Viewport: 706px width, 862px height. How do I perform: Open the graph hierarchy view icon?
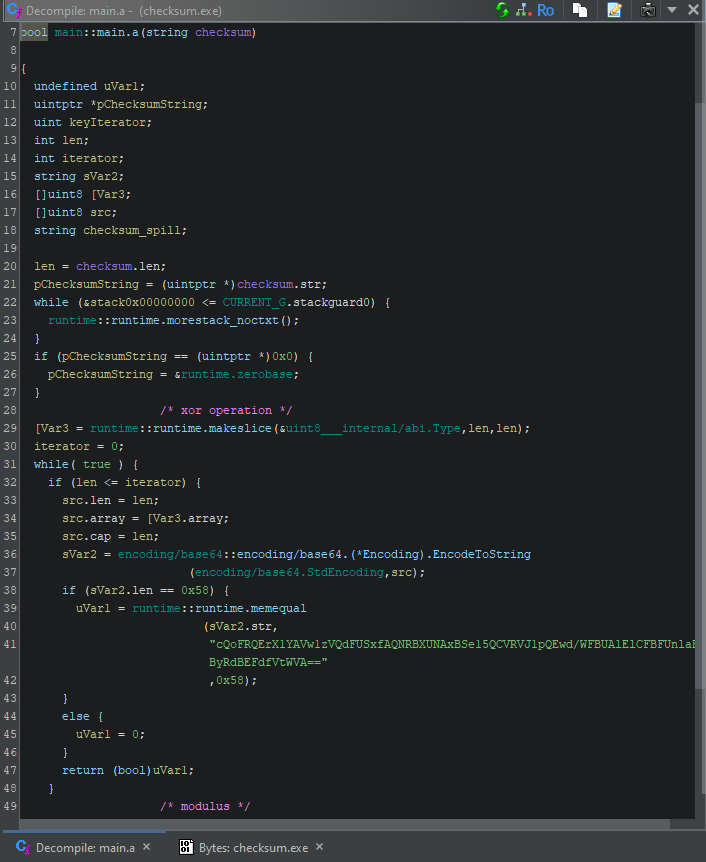(523, 10)
